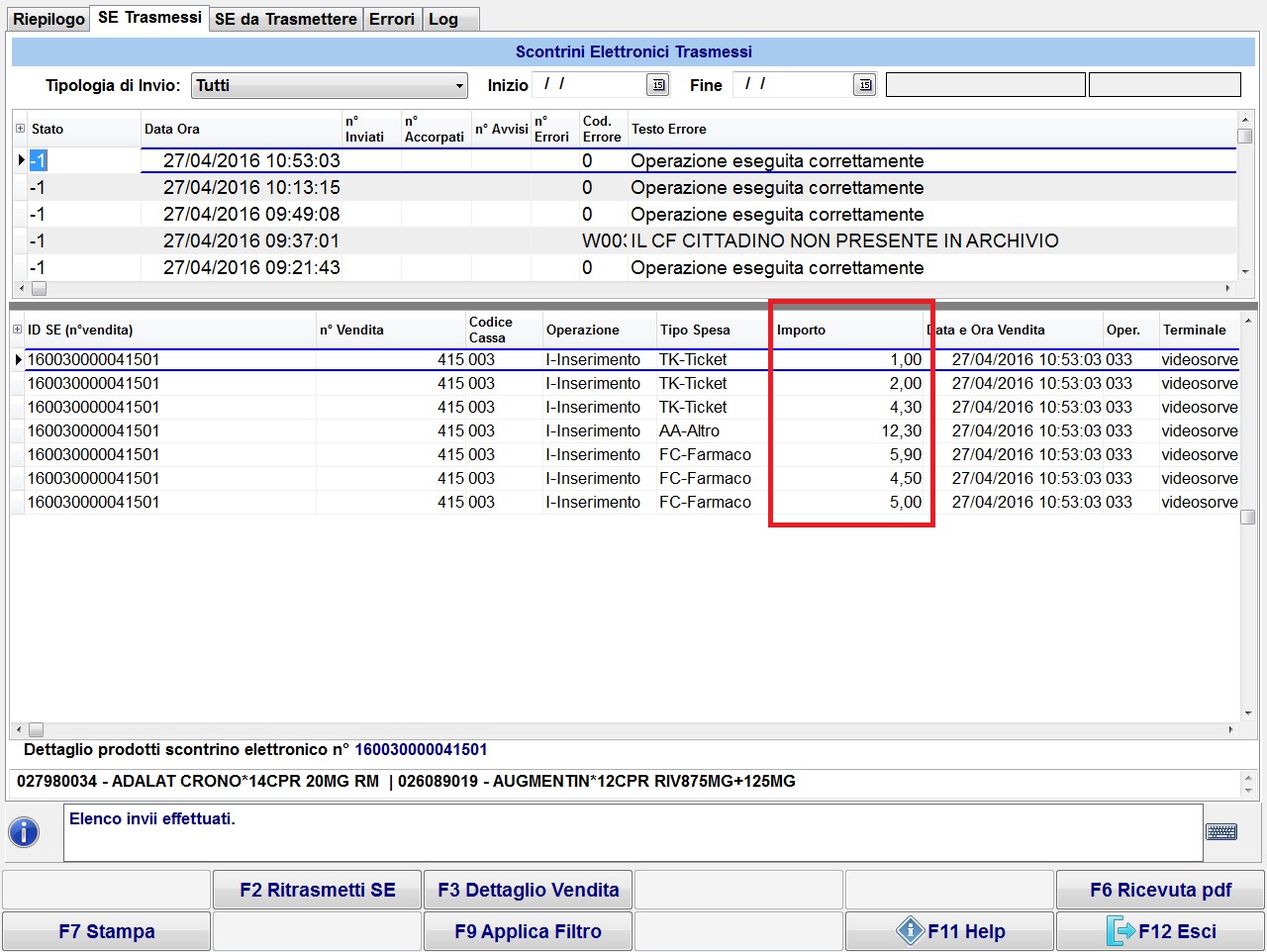This screenshot has height=952, width=1267.
Task: Click F12 Esci to exit
Action: pos(1160,931)
